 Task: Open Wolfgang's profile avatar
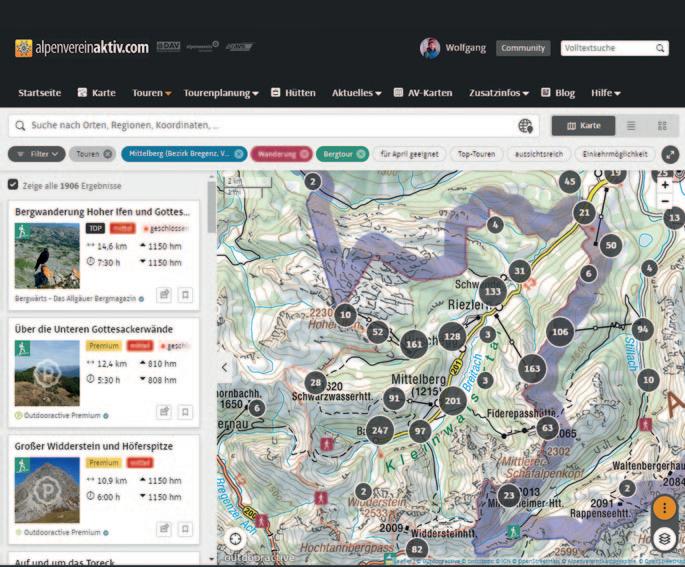click(x=430, y=48)
